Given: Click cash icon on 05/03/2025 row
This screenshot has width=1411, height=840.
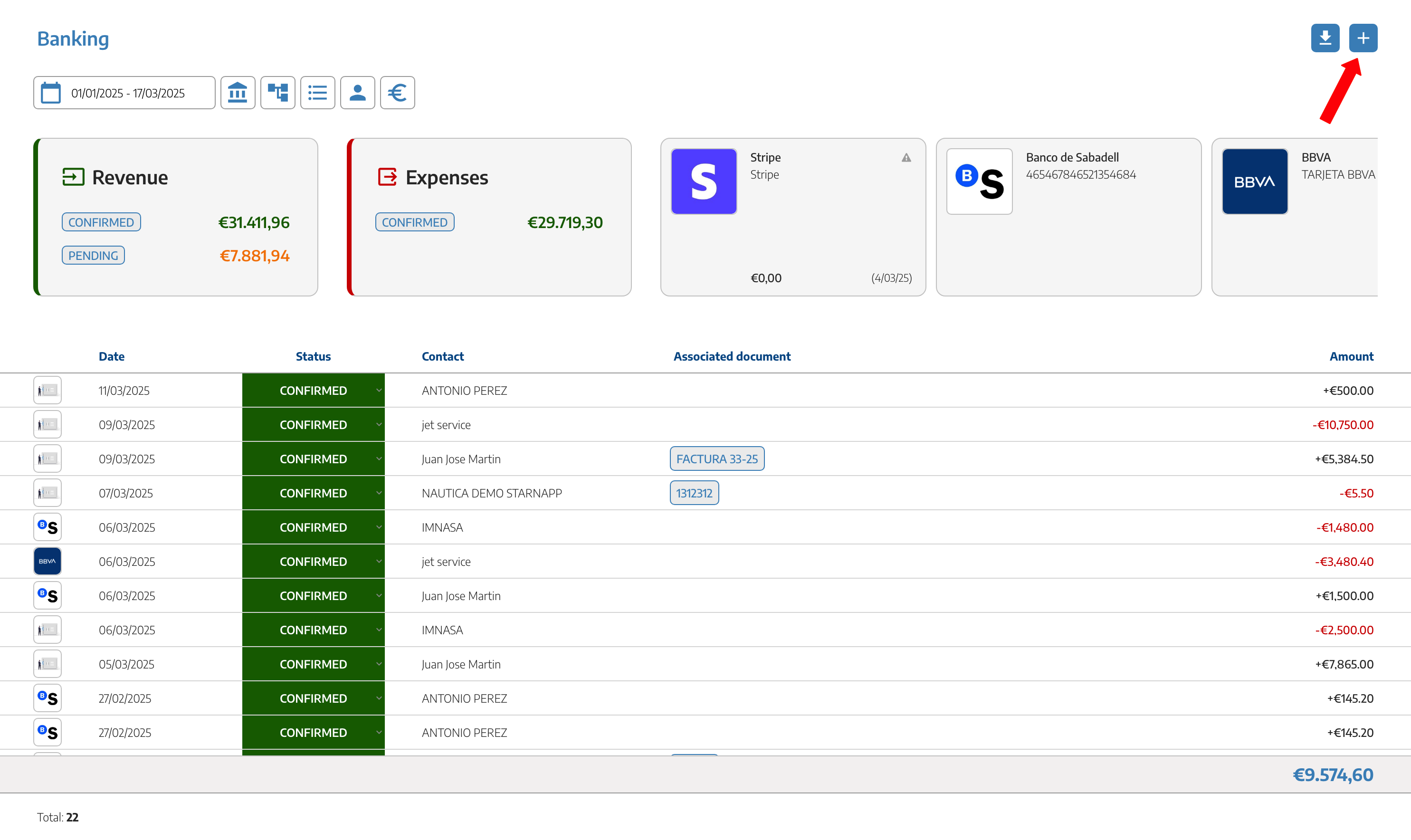Looking at the screenshot, I should point(48,665).
